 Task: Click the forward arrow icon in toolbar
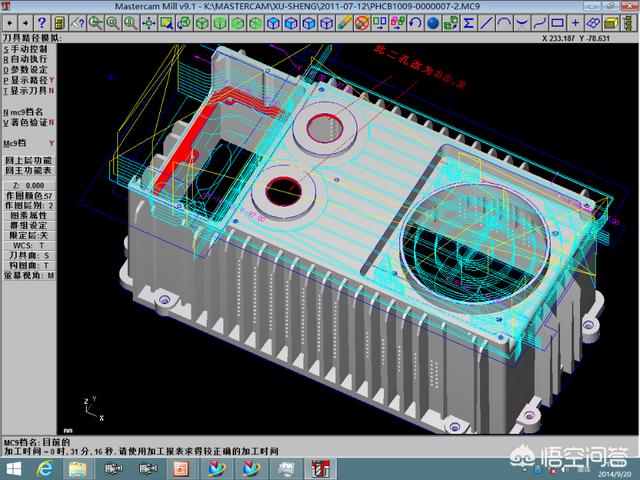(23, 22)
